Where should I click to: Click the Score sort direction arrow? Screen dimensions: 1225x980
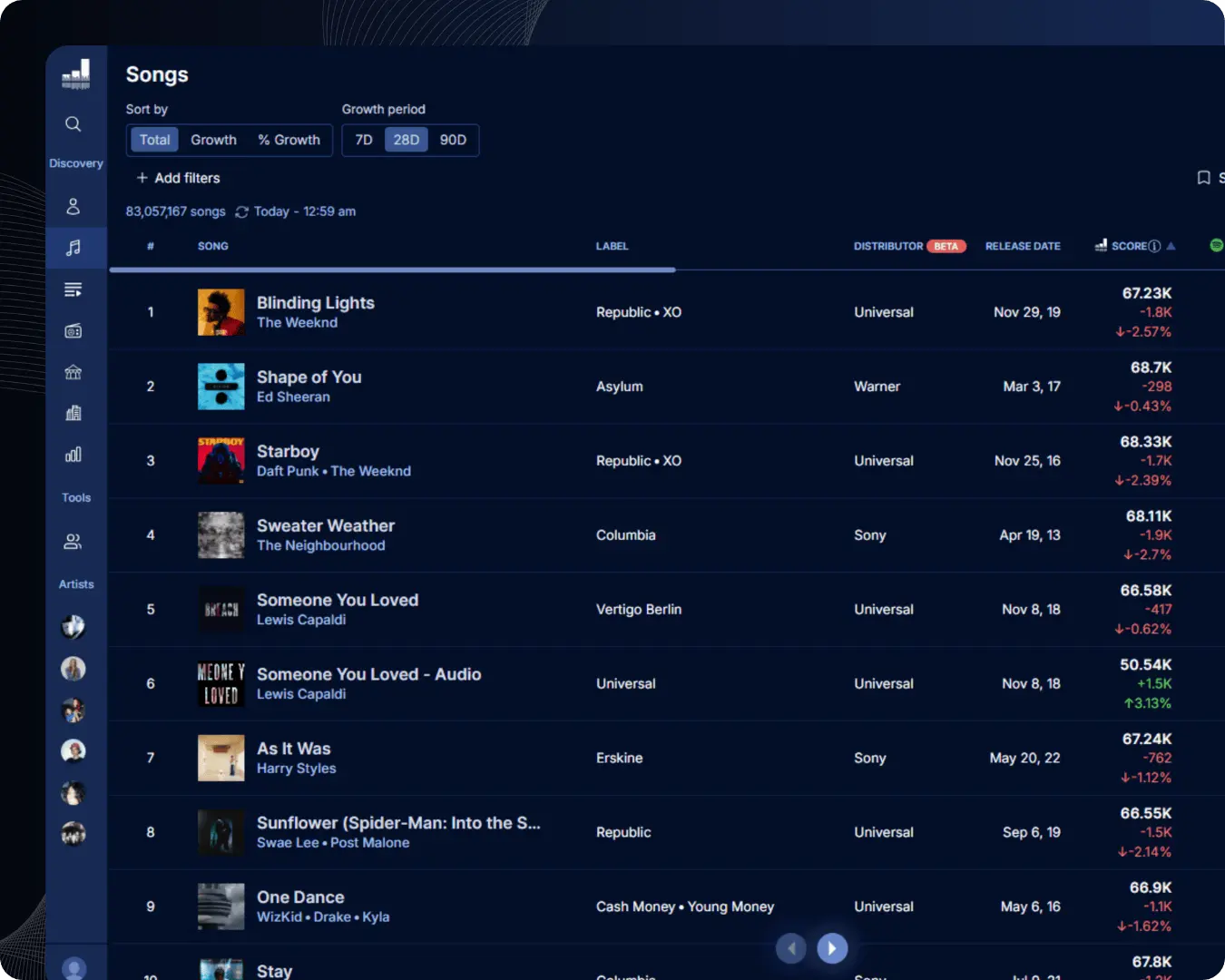[1170, 246]
